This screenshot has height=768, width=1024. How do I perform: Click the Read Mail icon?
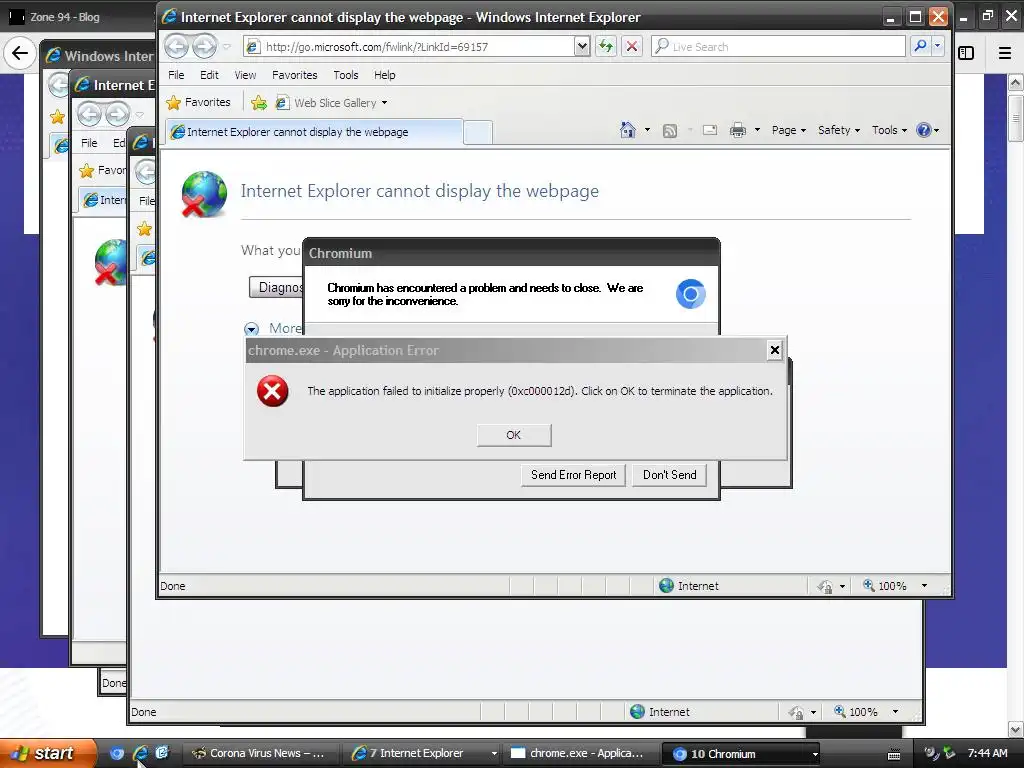(710, 130)
